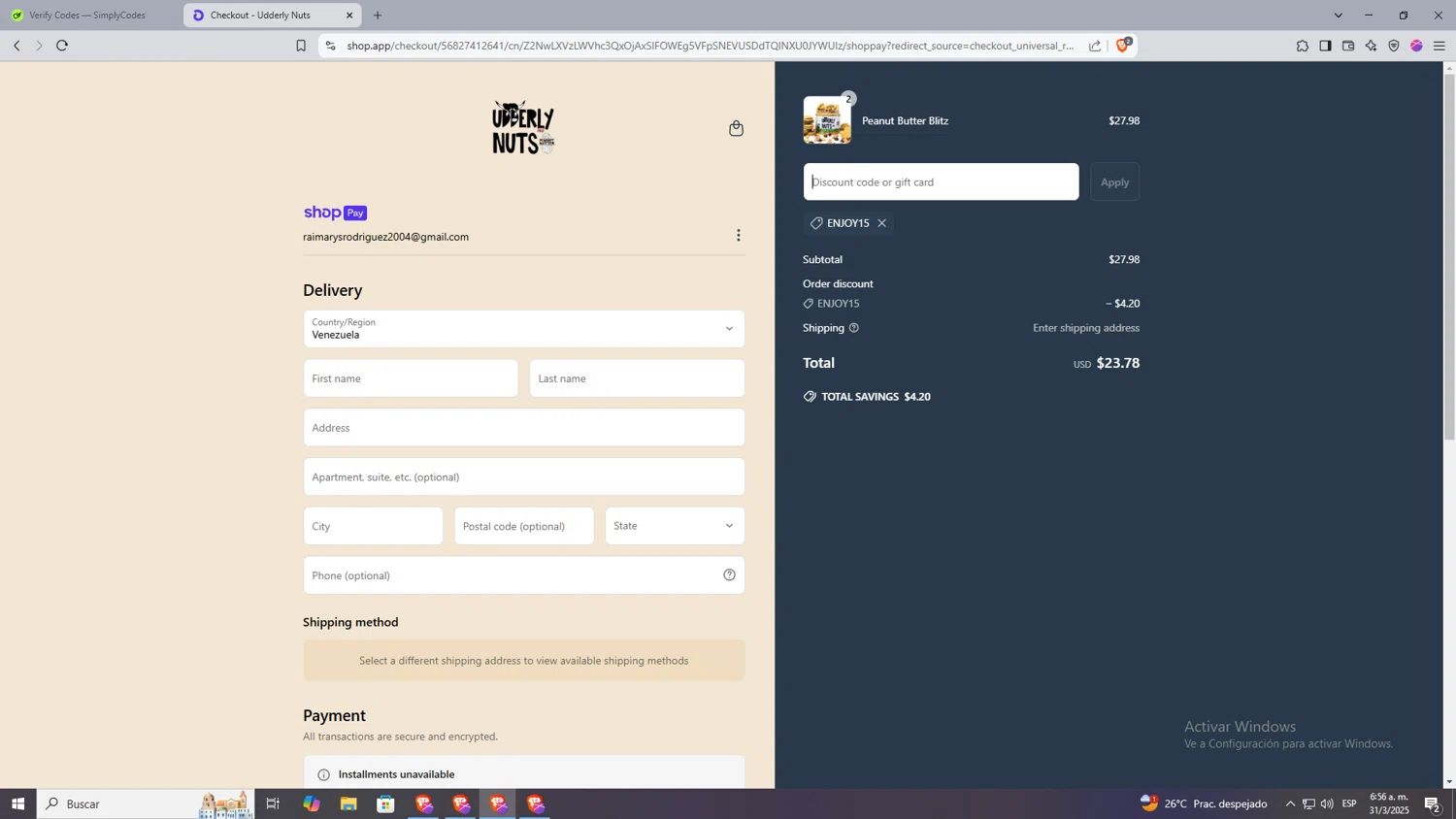The width and height of the screenshot is (1456, 819).
Task: Click the taskbar Buscar search box
Action: click(146, 803)
